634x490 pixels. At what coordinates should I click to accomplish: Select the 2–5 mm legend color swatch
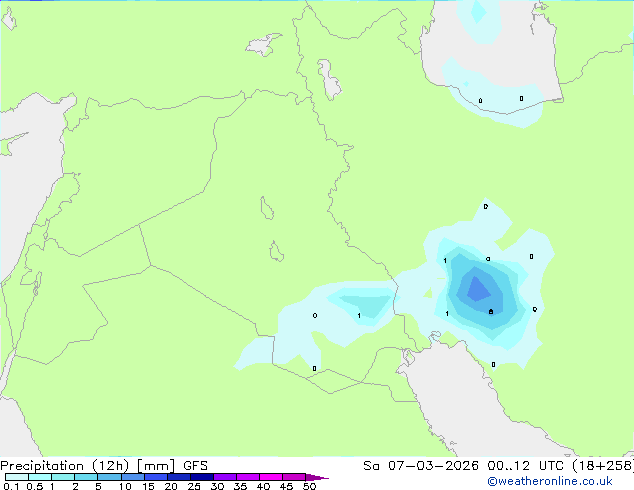(86, 477)
